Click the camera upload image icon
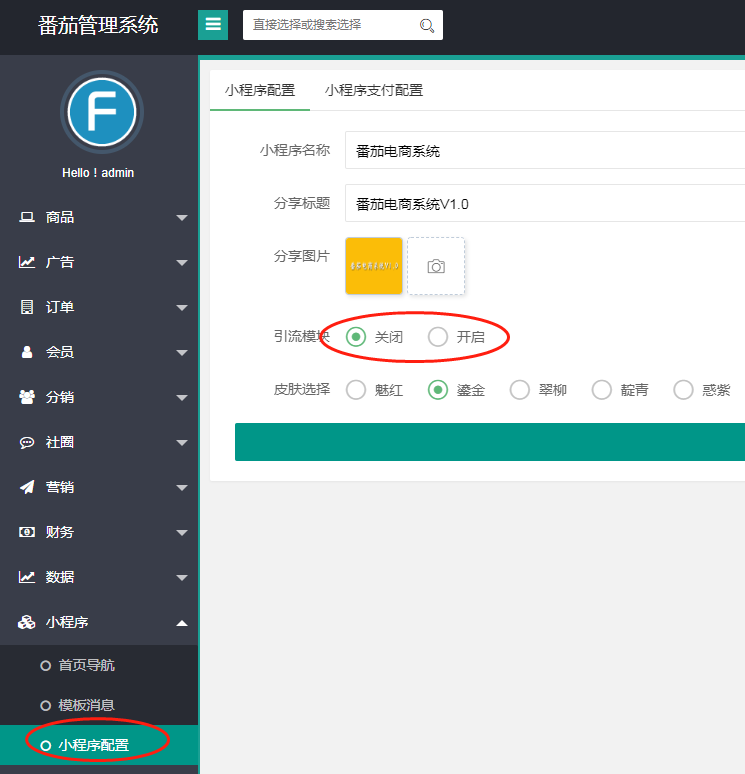 point(436,266)
